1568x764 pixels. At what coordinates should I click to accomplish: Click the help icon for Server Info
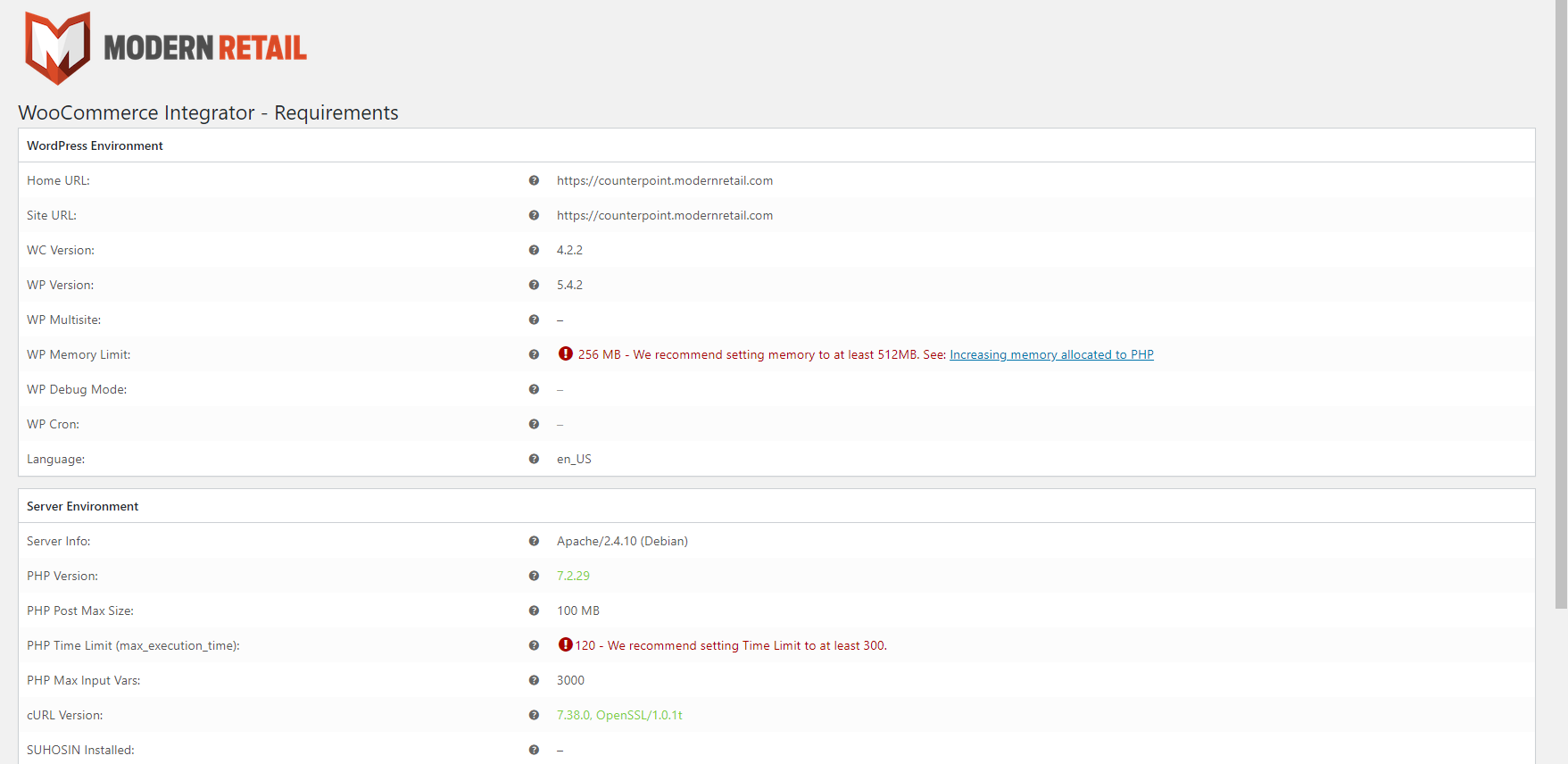[534, 541]
